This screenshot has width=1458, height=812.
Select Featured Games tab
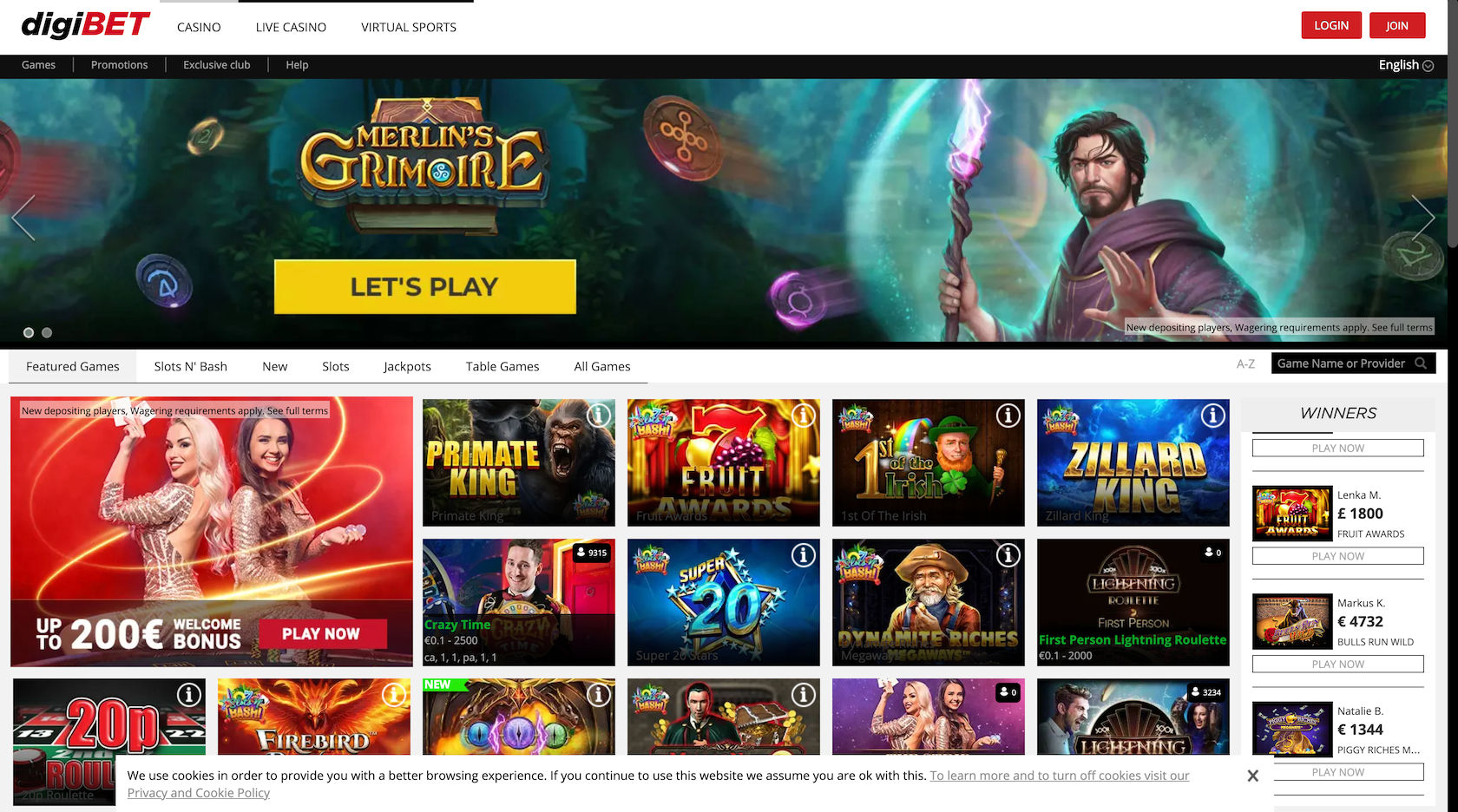pos(73,366)
